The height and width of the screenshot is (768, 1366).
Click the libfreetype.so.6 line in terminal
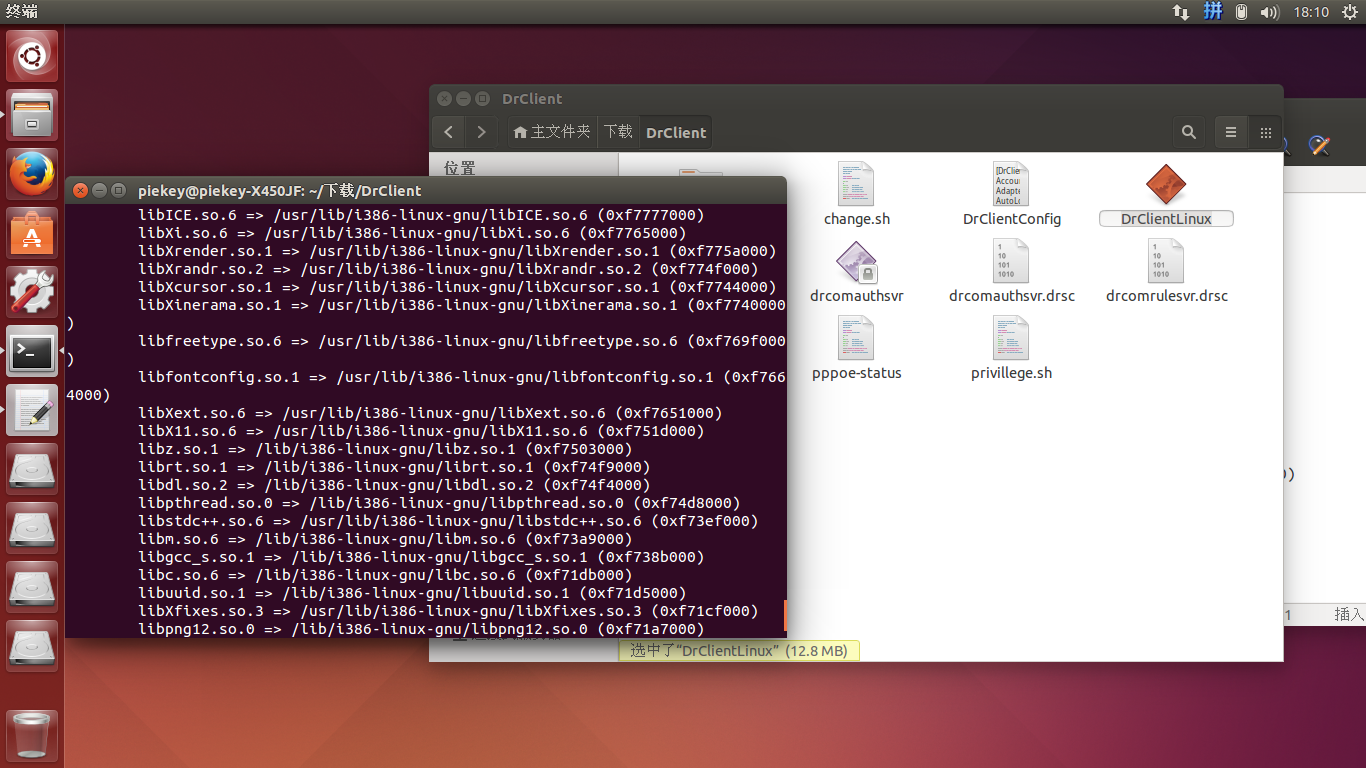tap(462, 341)
